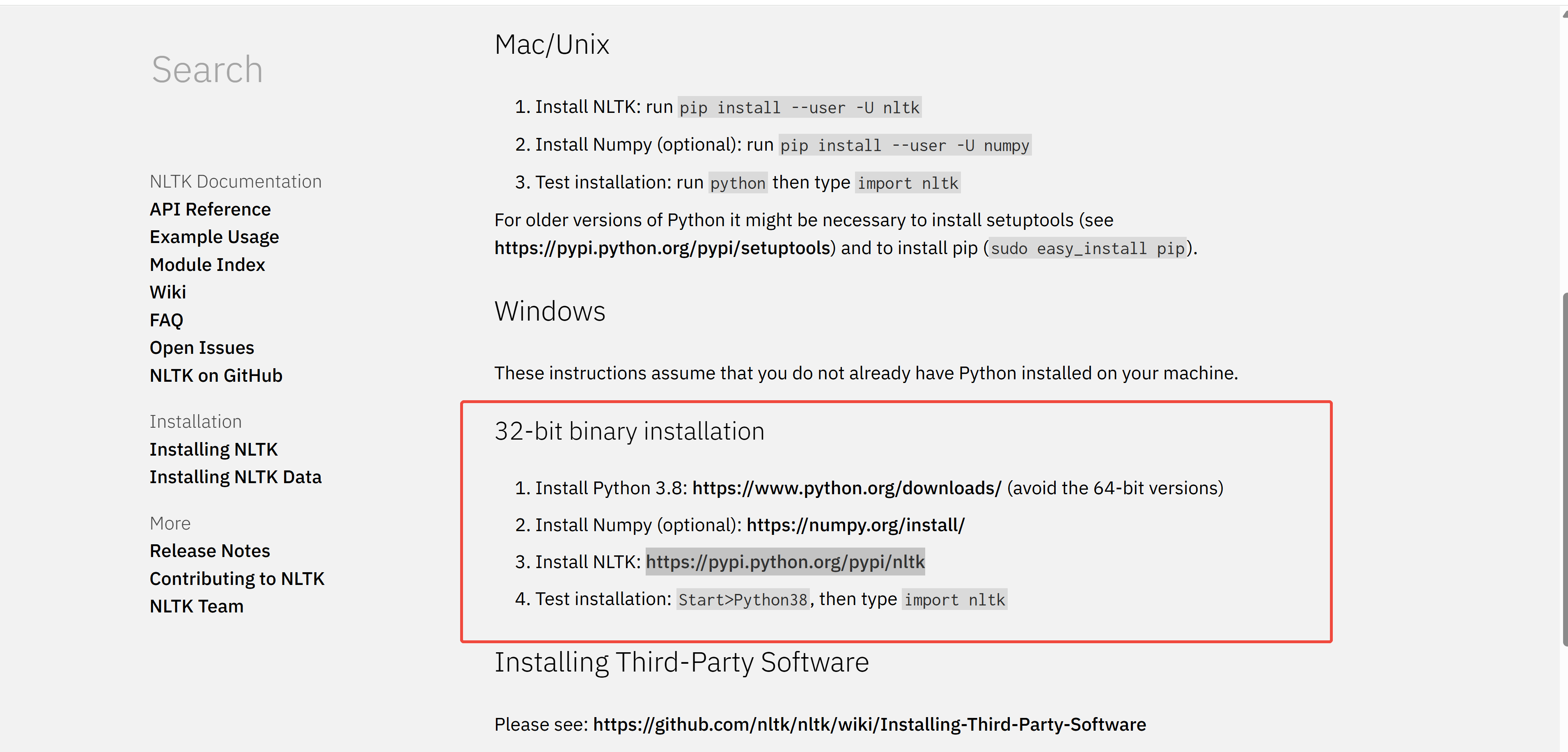
Task: Open the highlighted pypi nltk link
Action: point(785,562)
